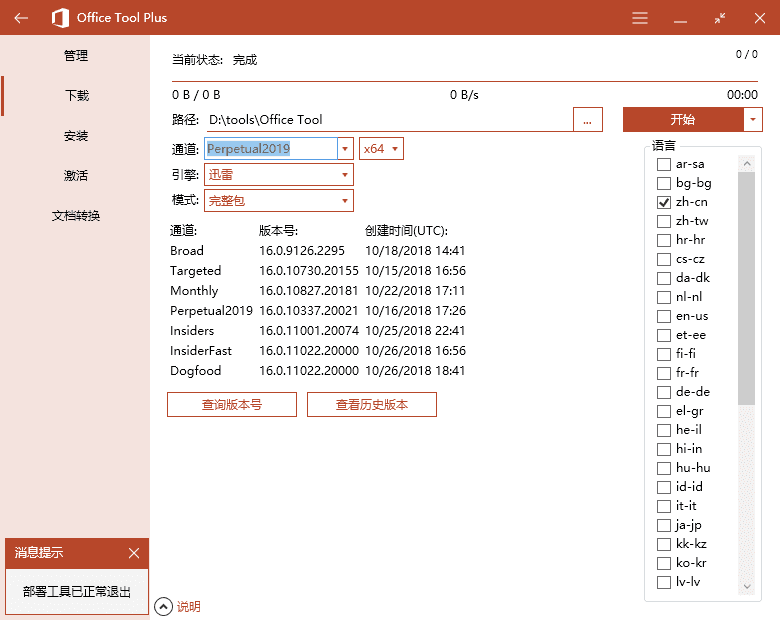Click the Office Tool Plus logo icon
Viewport: 780px width, 620px height.
click(x=60, y=18)
